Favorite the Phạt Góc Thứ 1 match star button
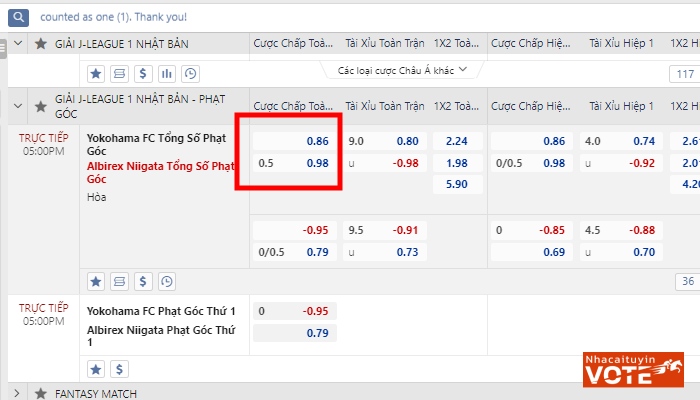Image resolution: width=700 pixels, height=400 pixels. [x=96, y=369]
